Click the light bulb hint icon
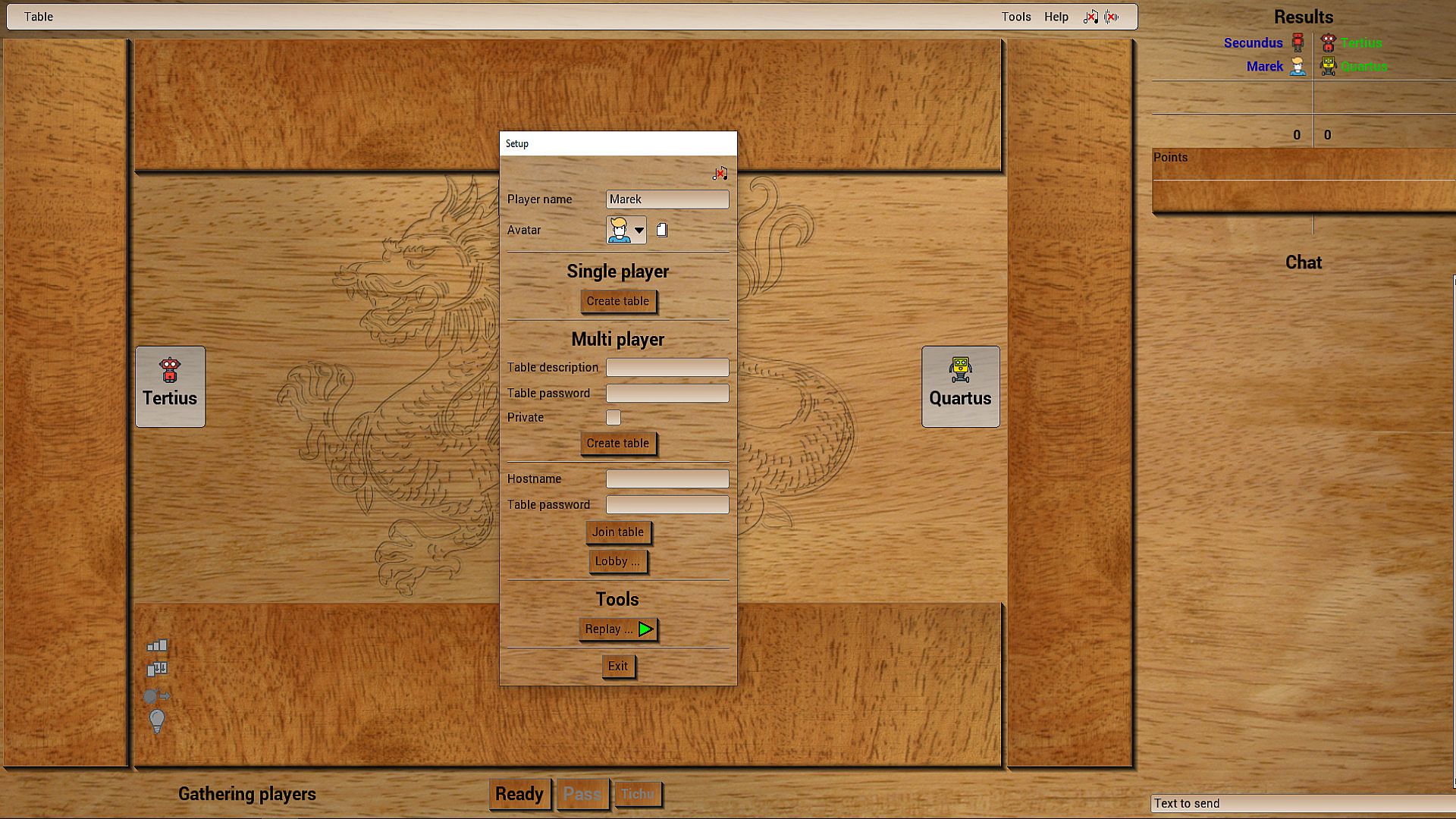This screenshot has width=1456, height=819. [157, 721]
